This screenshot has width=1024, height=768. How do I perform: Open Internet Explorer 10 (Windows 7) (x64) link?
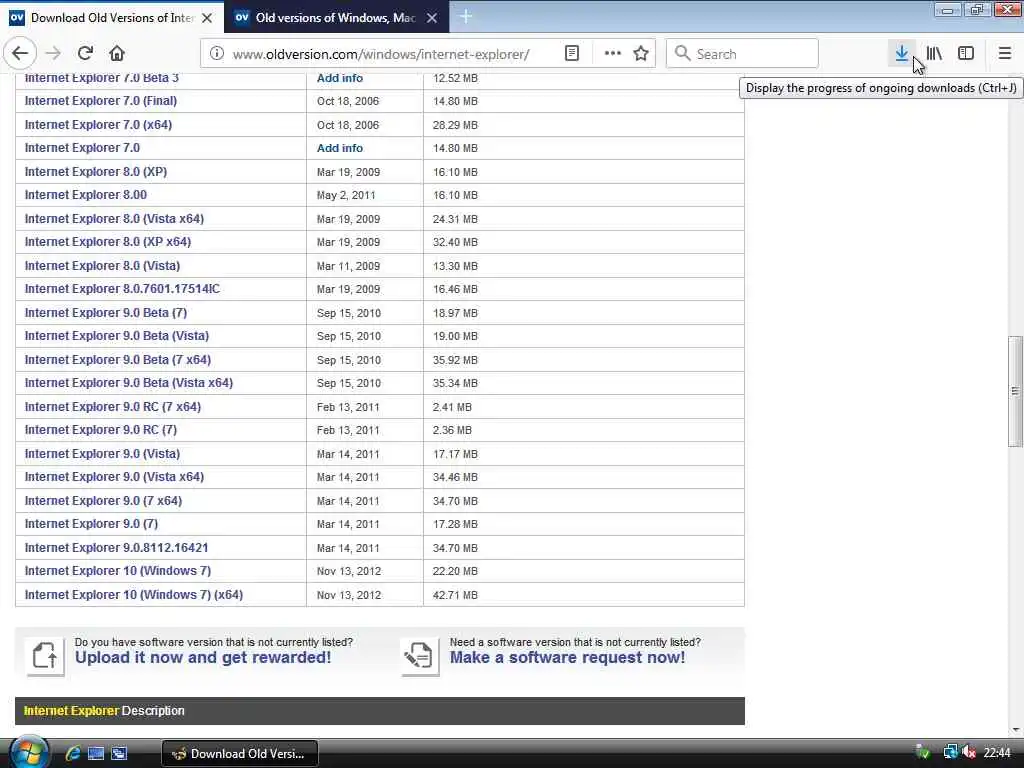click(x=134, y=595)
